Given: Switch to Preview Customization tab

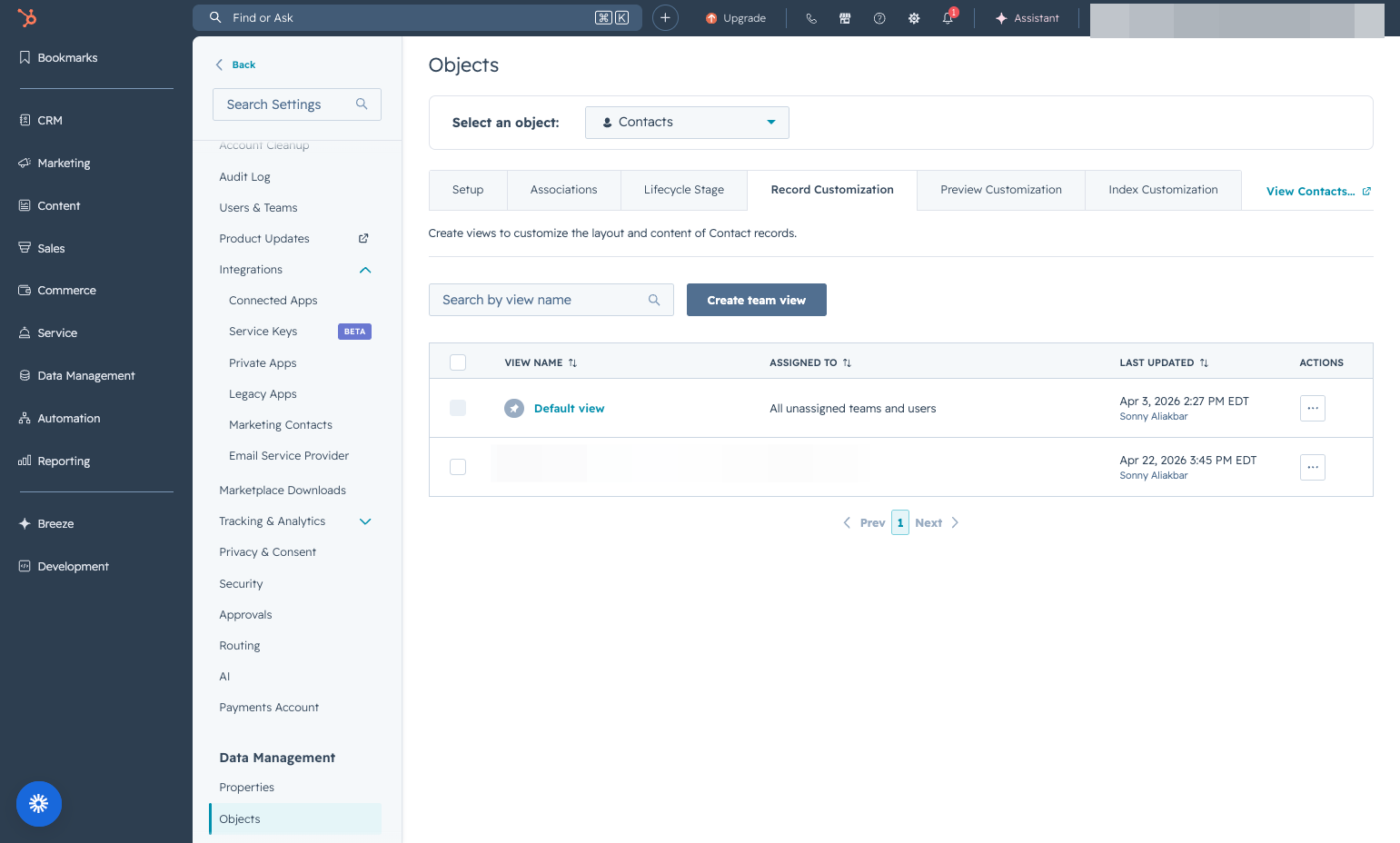Looking at the screenshot, I should pos(1001,190).
